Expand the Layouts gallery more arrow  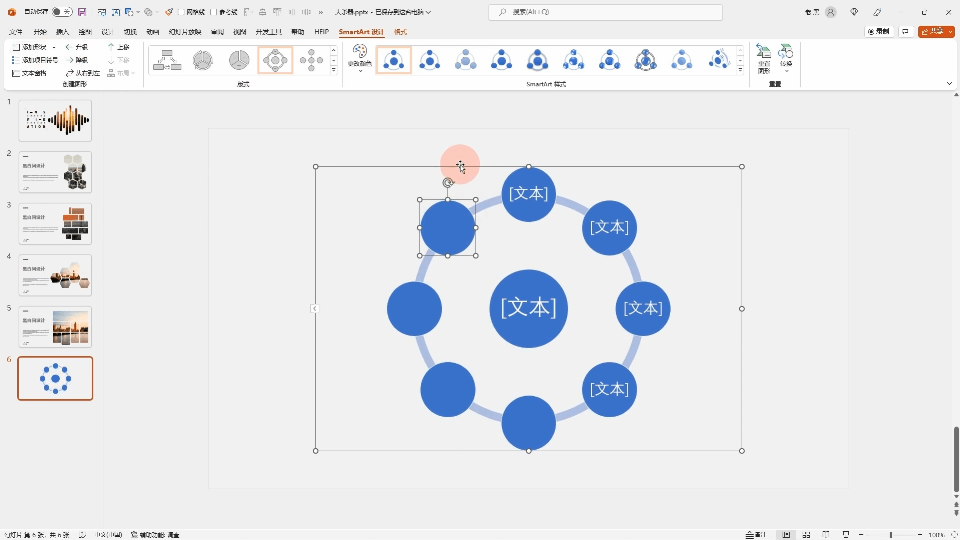(334, 71)
